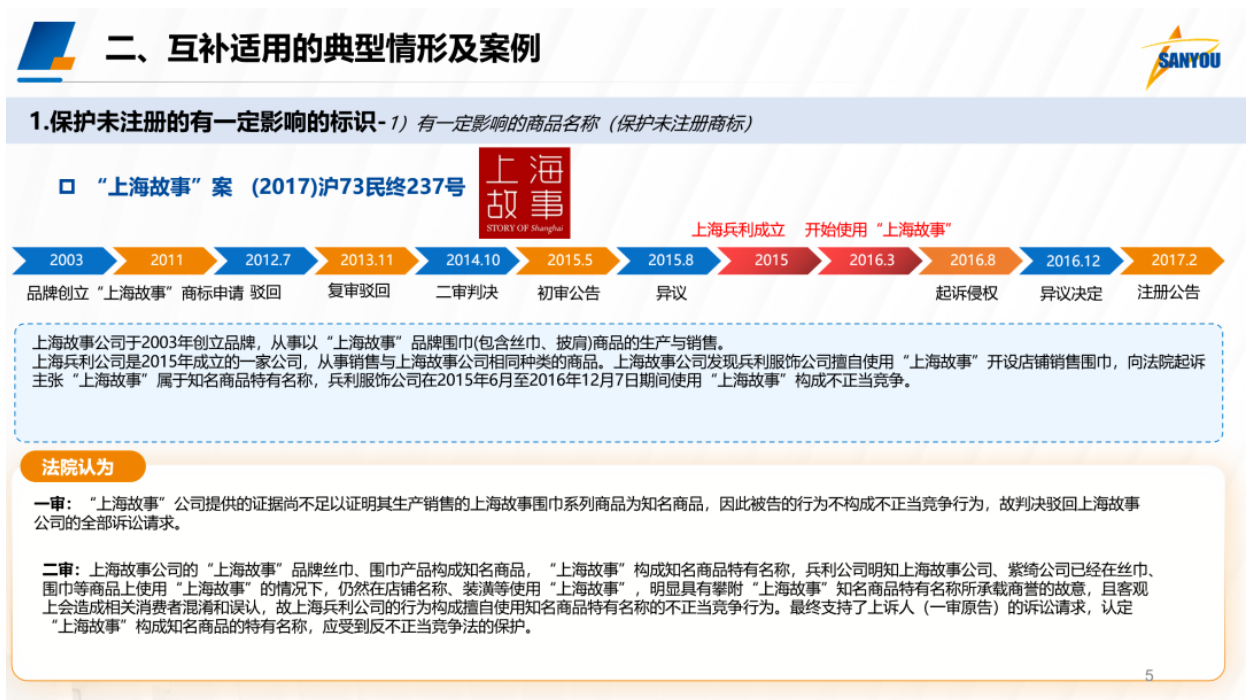Click the hollow square bullet before the 上海故事 case title

[67, 187]
